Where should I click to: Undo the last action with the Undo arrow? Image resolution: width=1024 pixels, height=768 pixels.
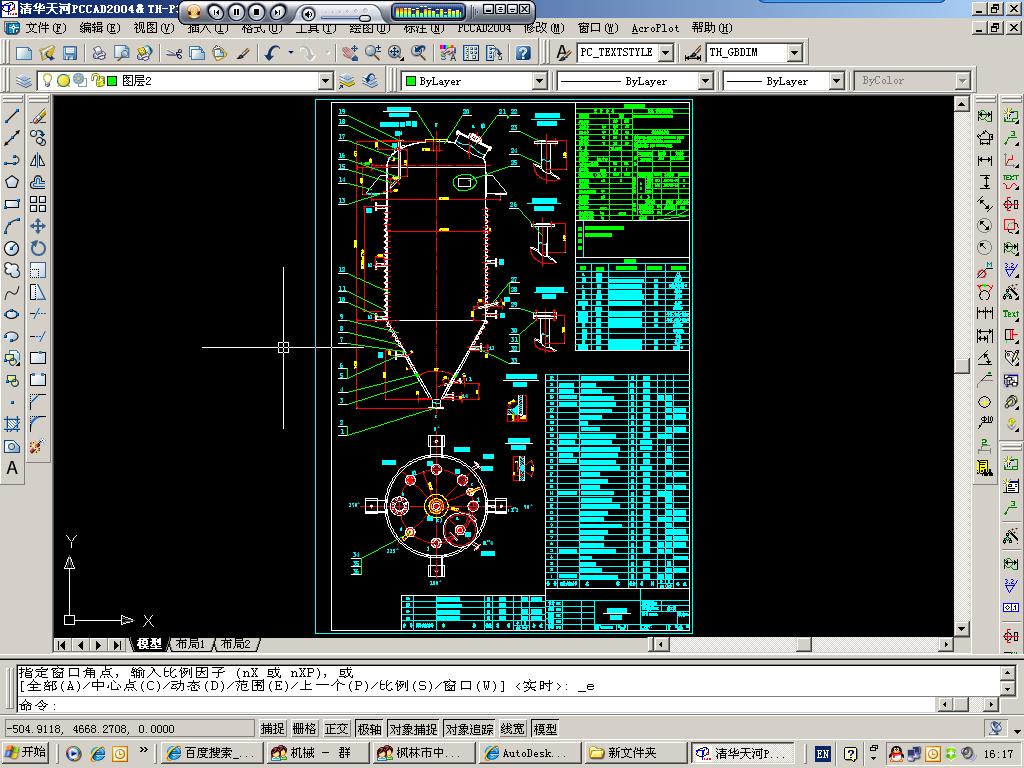point(272,53)
